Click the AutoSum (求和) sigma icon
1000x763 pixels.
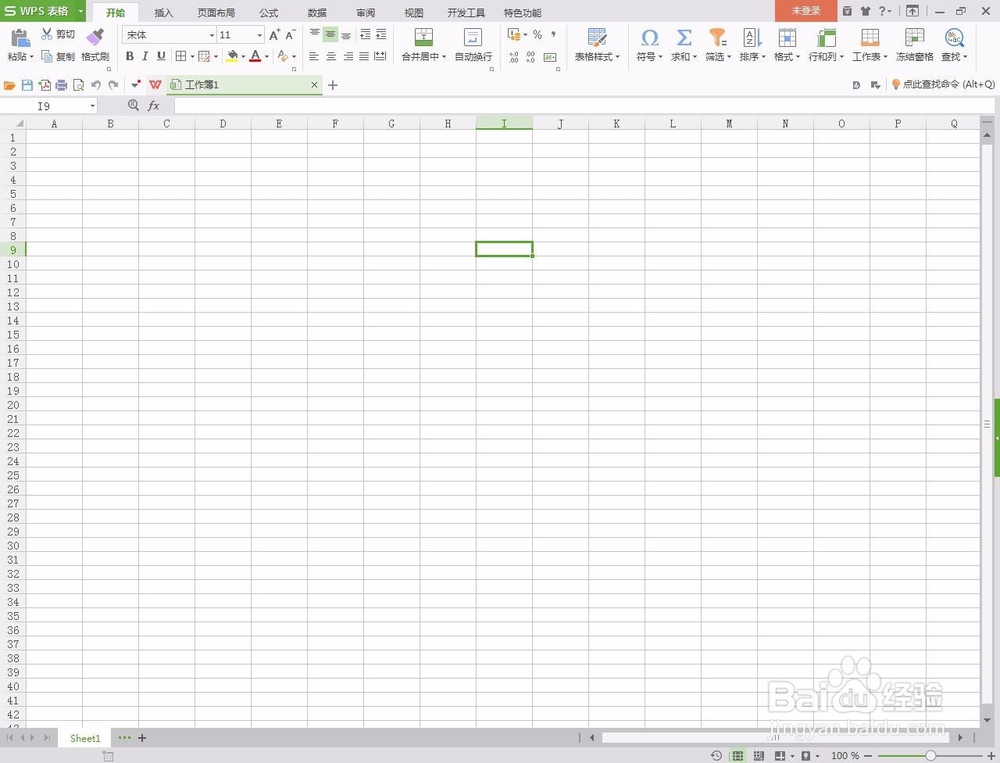(x=684, y=38)
